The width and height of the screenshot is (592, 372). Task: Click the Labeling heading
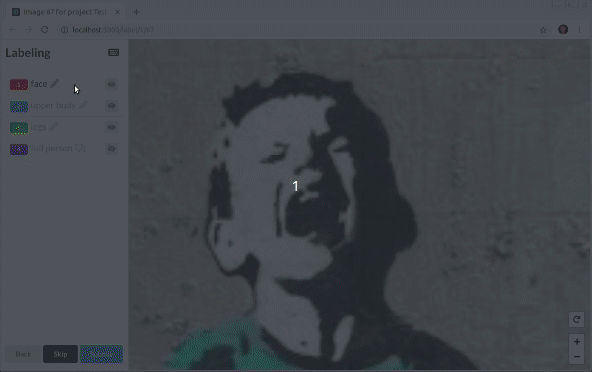point(28,53)
